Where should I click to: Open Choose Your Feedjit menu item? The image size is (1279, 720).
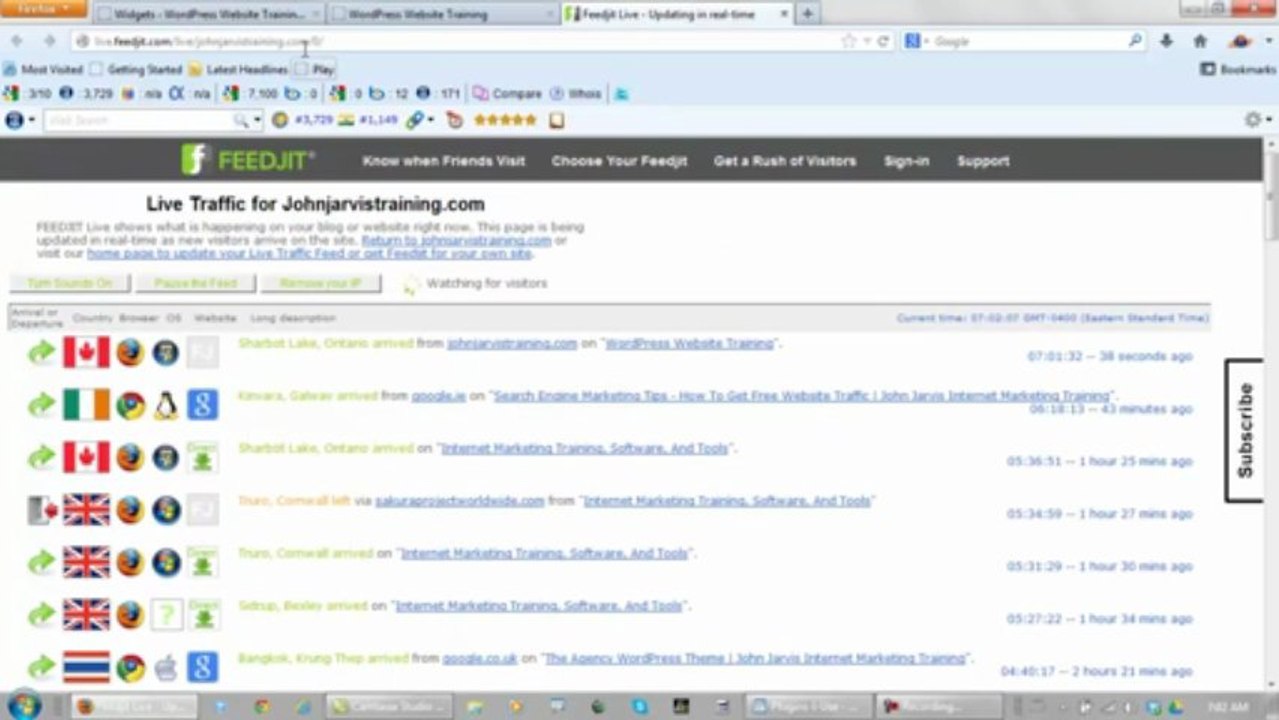coord(619,161)
